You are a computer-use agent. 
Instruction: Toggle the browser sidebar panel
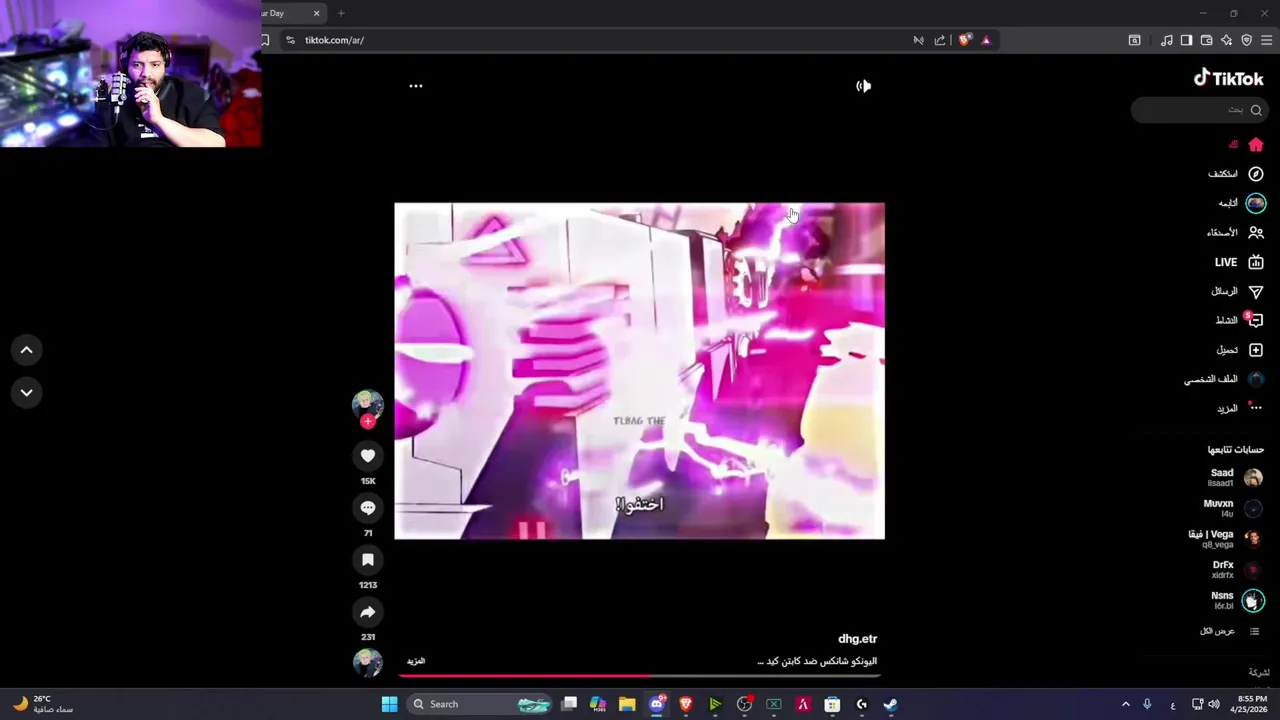tap(1186, 40)
